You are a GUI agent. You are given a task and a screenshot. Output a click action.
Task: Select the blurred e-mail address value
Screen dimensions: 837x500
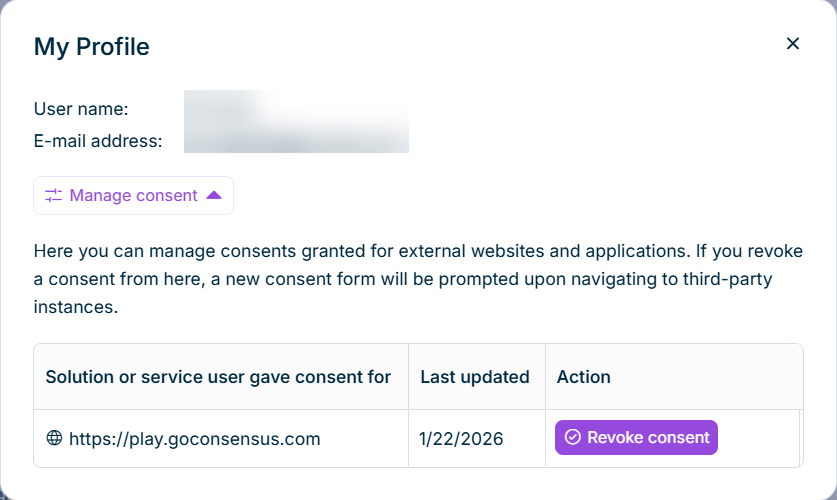tap(296, 140)
